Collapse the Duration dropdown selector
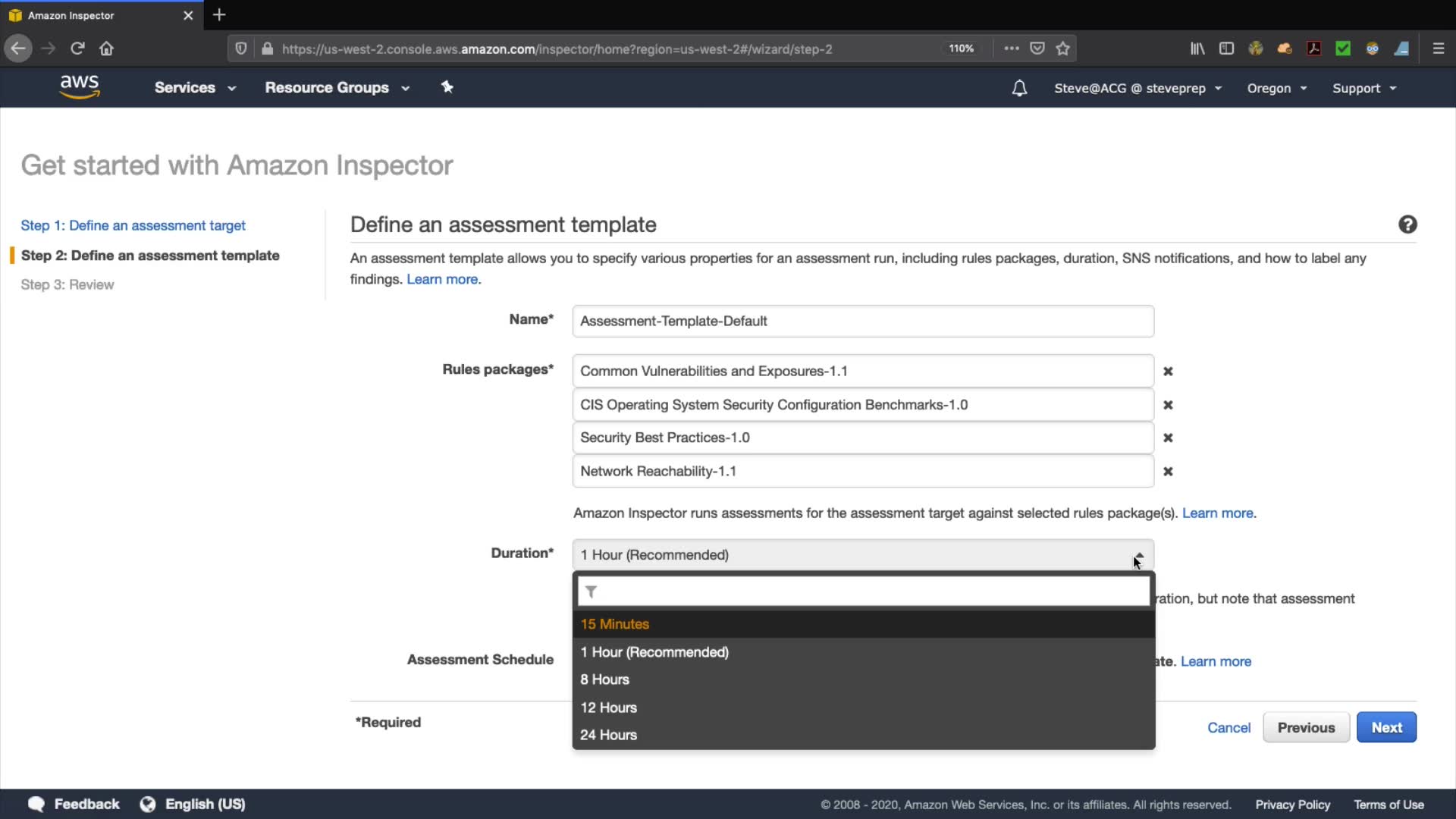 tap(862, 555)
